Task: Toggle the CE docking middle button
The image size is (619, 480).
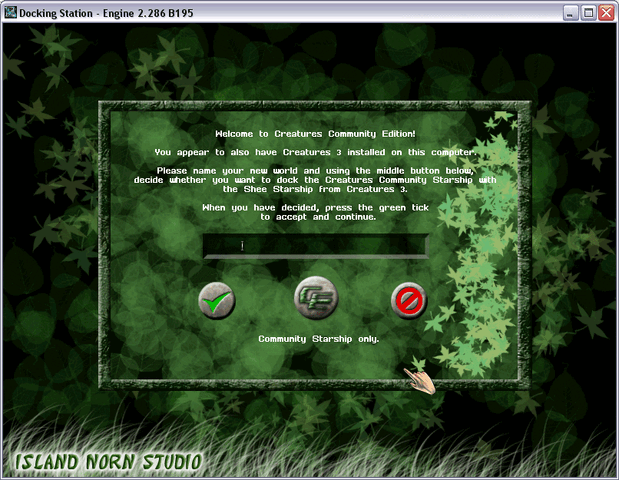Action: point(316,298)
